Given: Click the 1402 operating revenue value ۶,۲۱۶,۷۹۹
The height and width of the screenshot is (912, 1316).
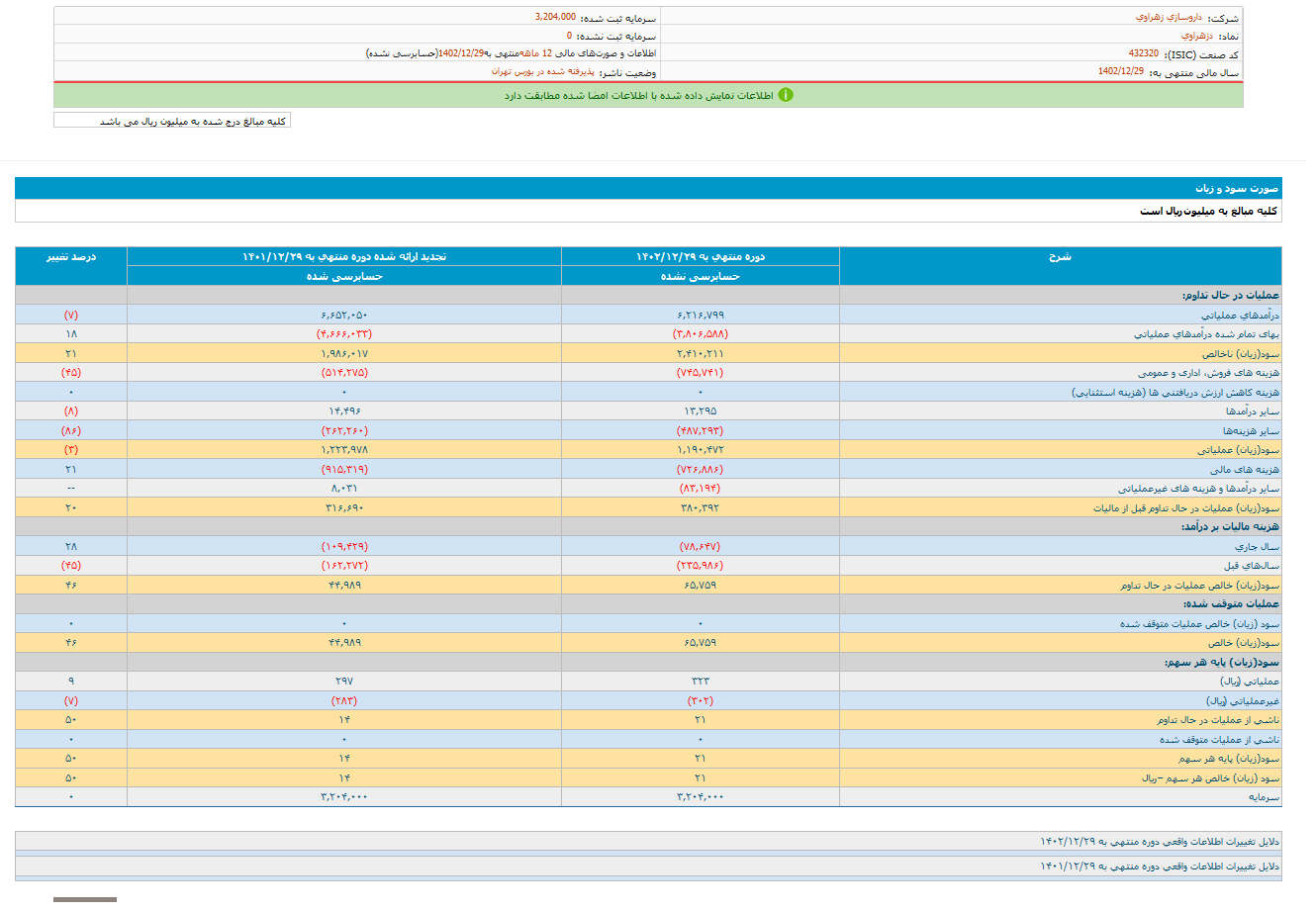Looking at the screenshot, I should [701, 316].
